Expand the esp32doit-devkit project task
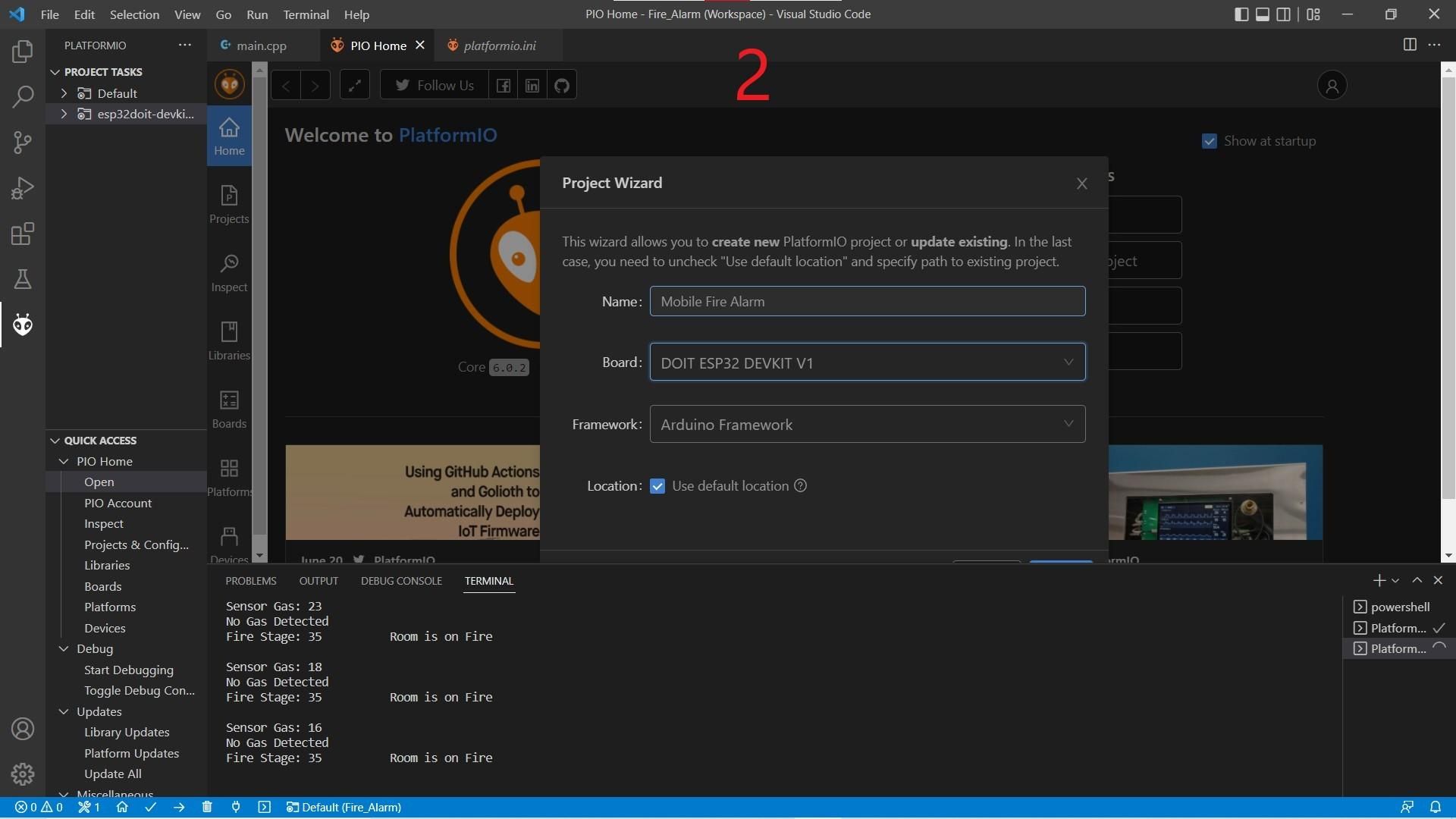This screenshot has width=1456, height=819. [64, 114]
